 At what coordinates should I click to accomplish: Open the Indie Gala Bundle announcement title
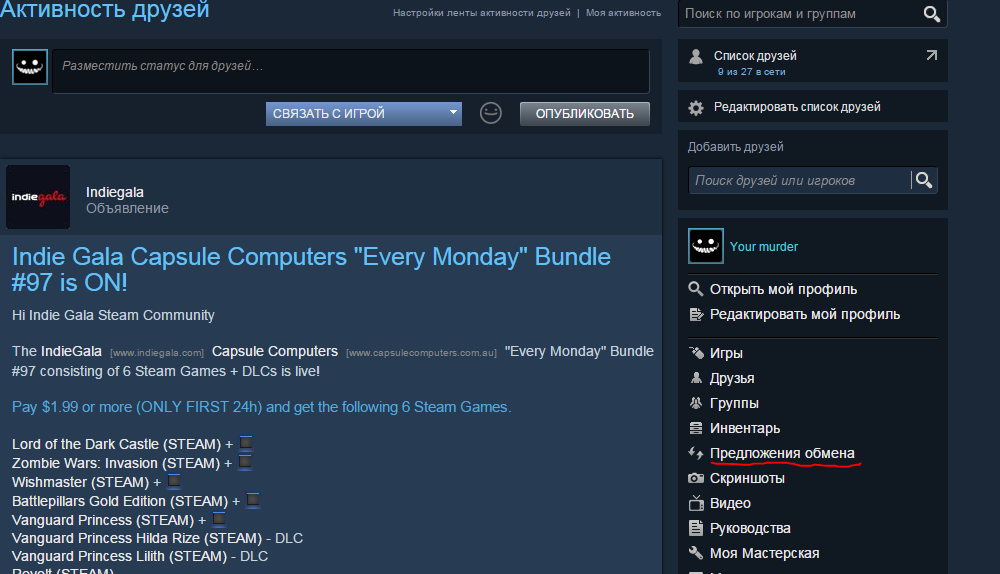pos(311,269)
